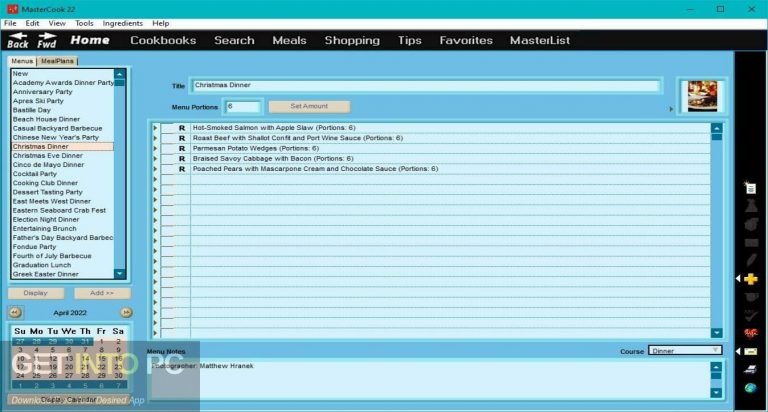Click the Menu Portions input field
Screen dimensions: 768x412
(x=242, y=106)
